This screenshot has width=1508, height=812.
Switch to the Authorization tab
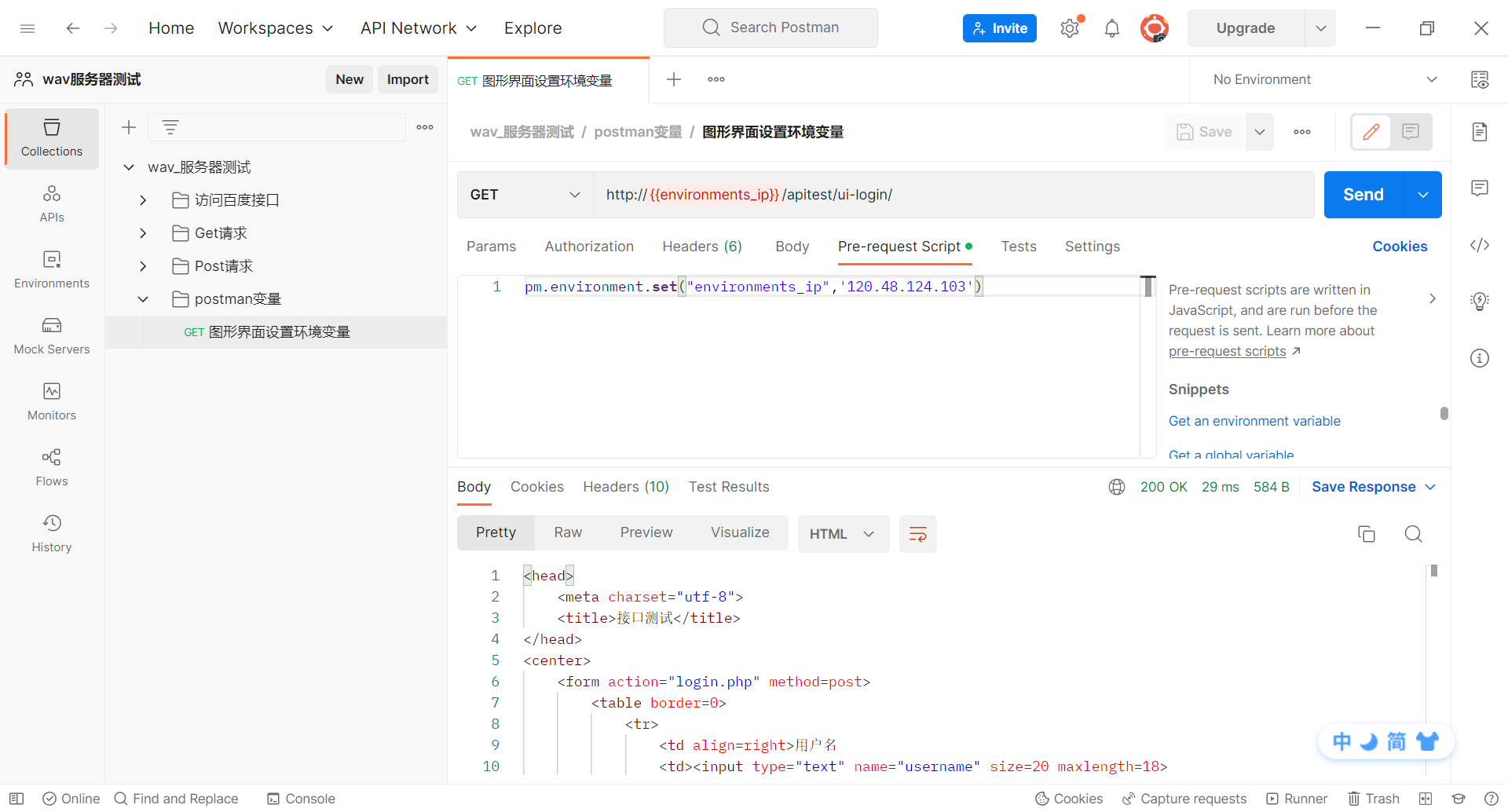[589, 247]
